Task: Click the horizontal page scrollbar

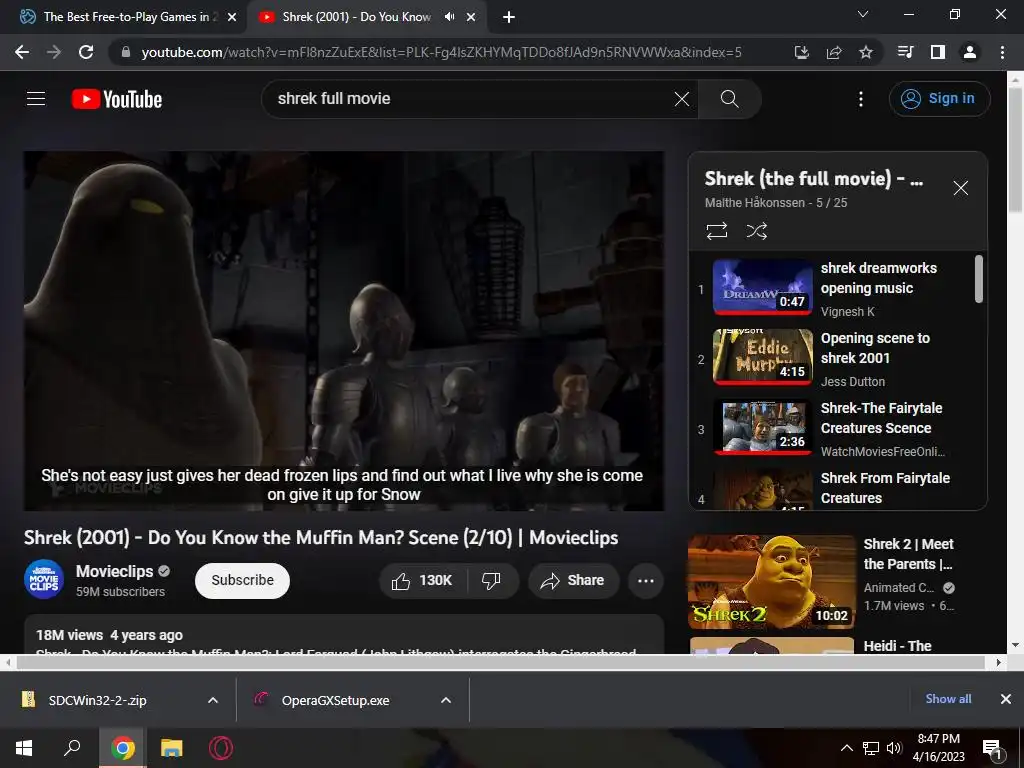Action: 500,662
